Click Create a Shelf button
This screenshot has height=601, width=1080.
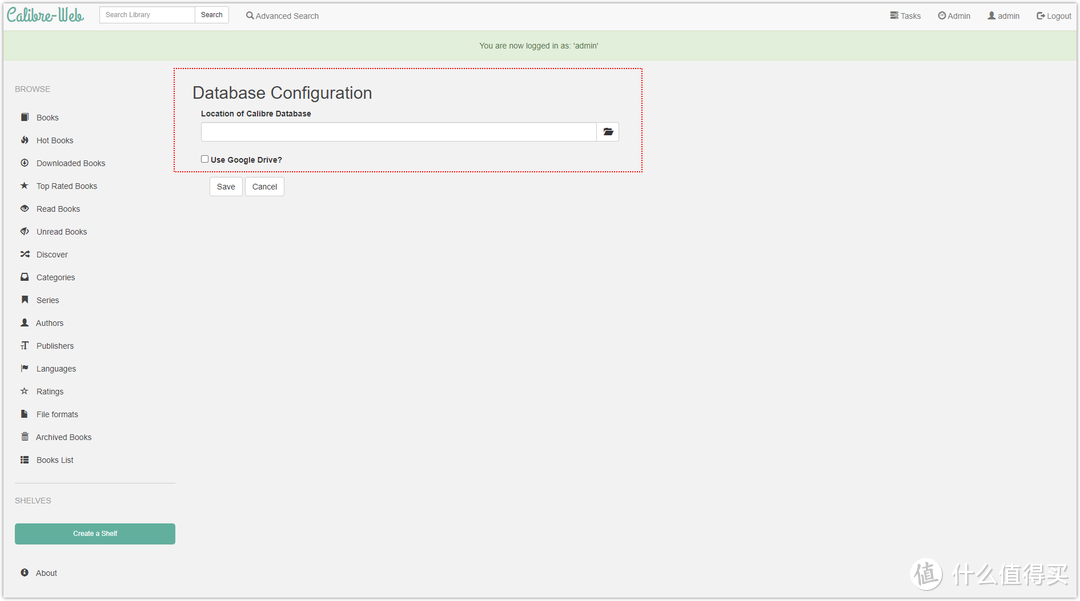tap(95, 534)
